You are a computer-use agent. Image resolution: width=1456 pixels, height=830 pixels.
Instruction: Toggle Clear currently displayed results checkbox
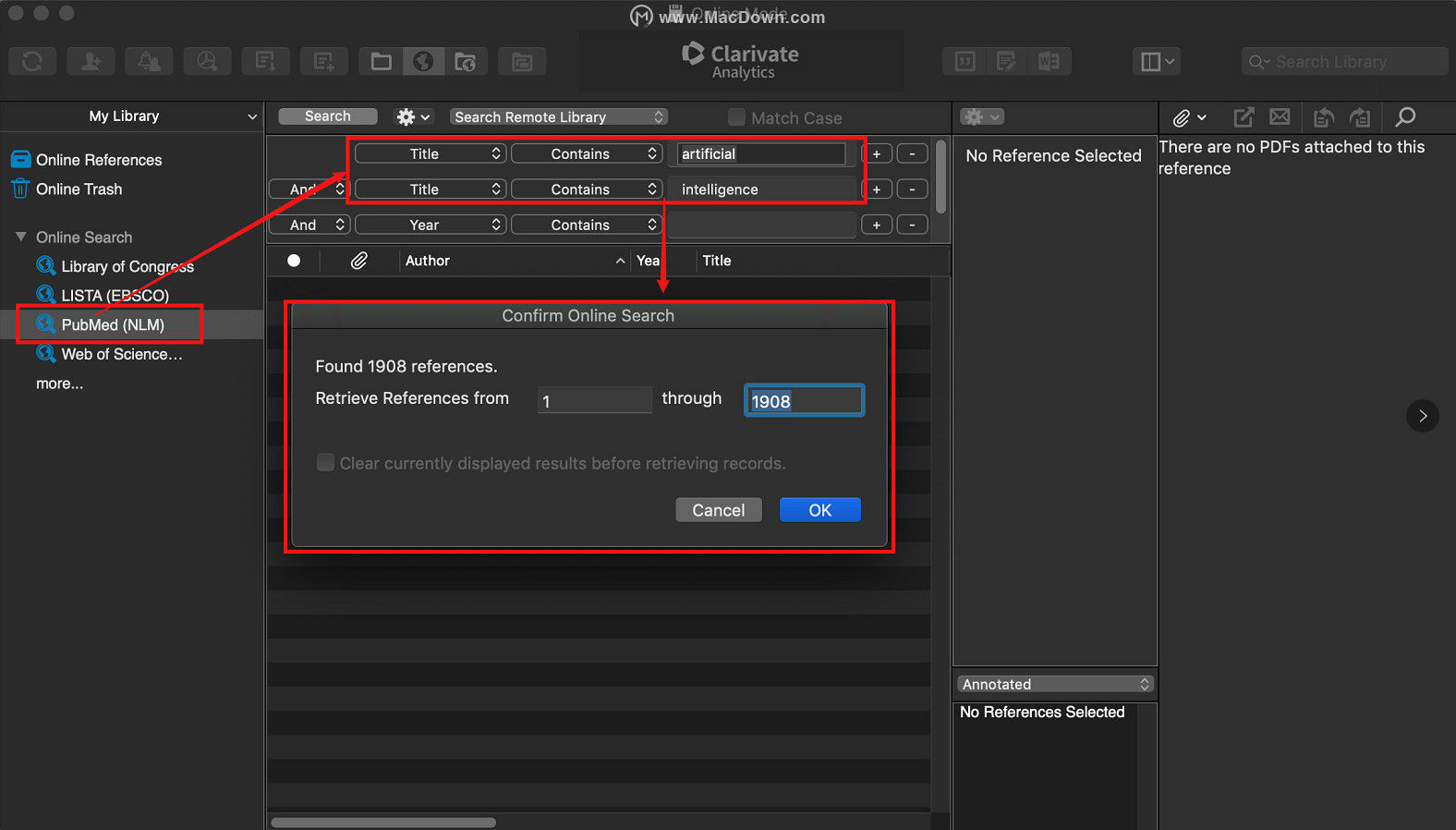[x=325, y=462]
